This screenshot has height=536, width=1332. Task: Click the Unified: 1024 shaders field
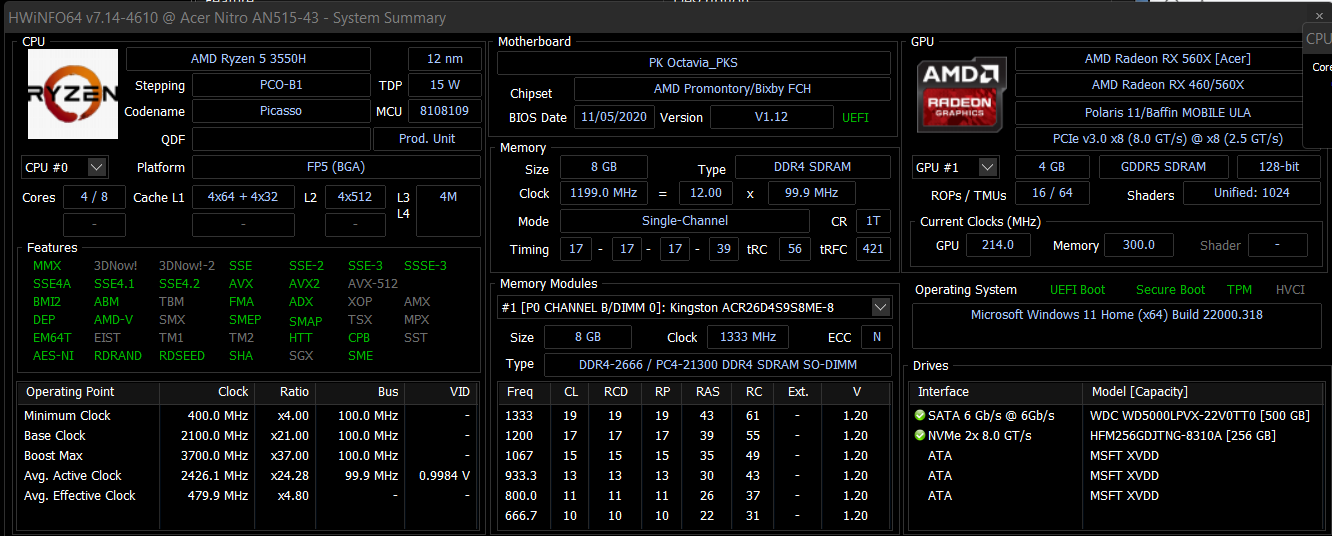click(x=1252, y=193)
